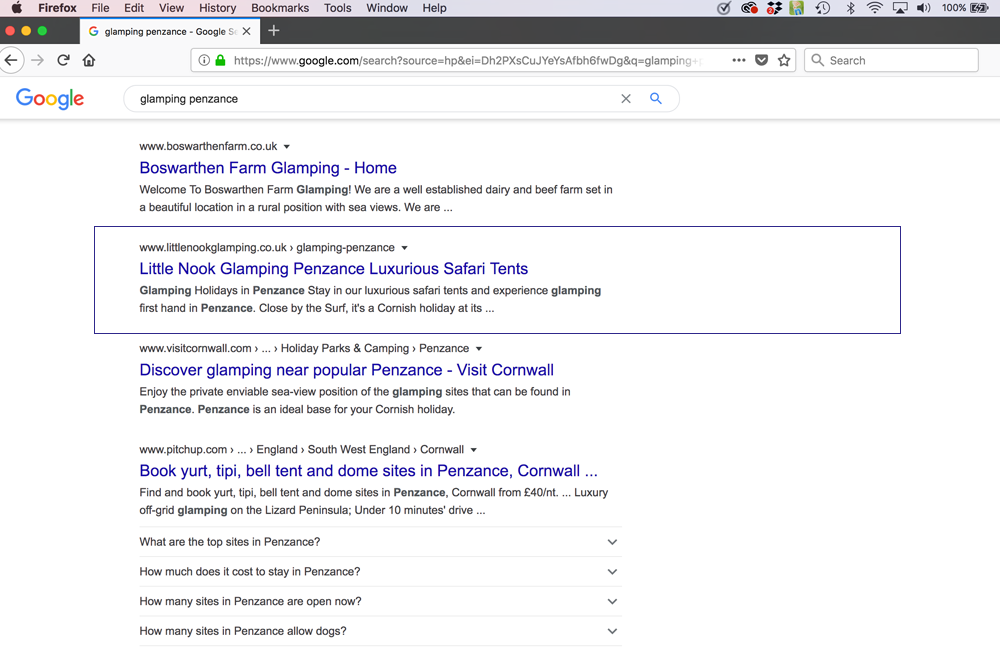Open 'Discover glamping near popular Penzance' result
This screenshot has width=1000, height=647.
[346, 370]
